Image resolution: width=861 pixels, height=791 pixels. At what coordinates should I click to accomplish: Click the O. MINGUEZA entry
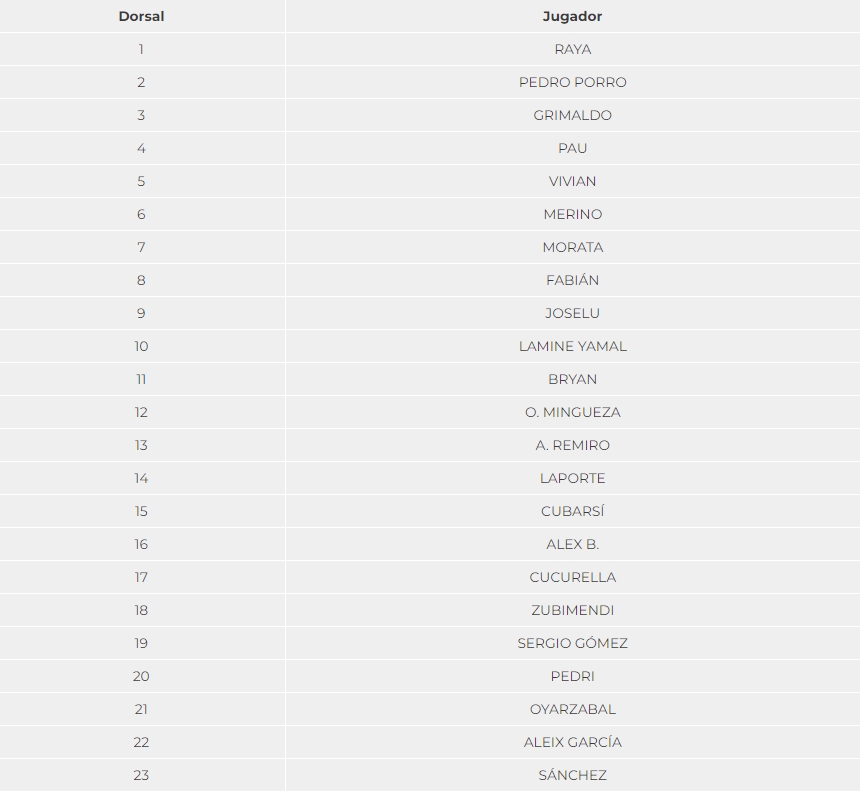tap(573, 412)
